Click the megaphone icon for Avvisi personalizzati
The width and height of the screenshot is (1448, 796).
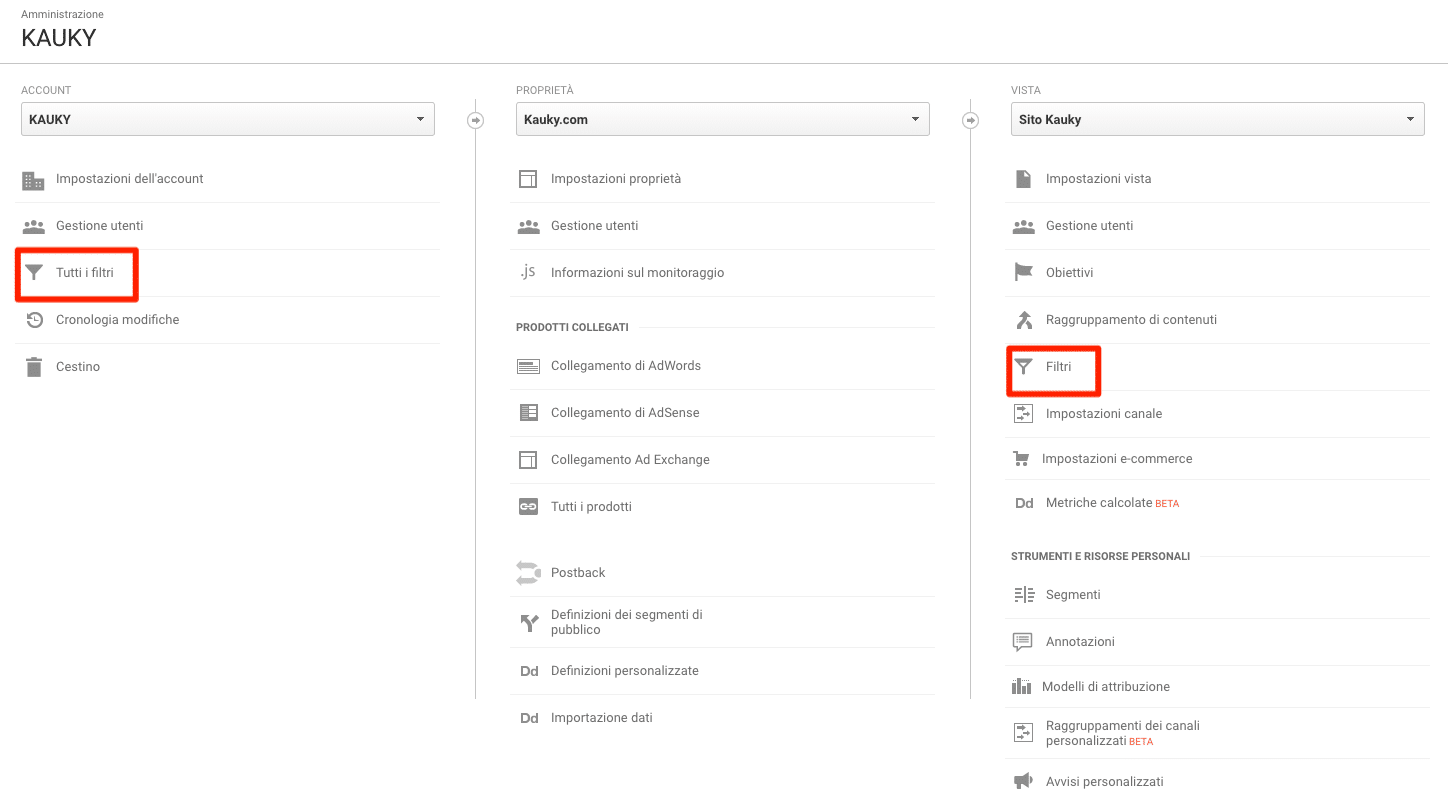(1023, 781)
